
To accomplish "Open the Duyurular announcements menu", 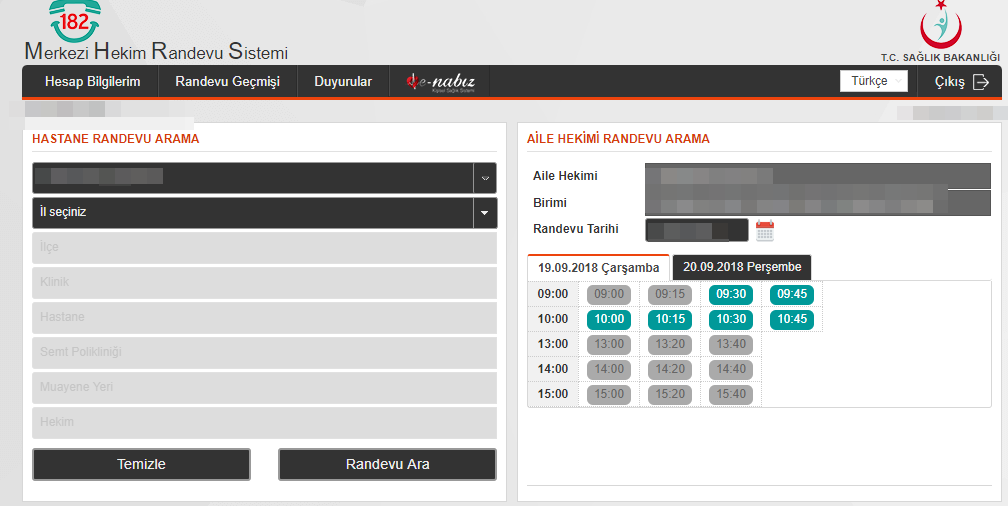I will (x=343, y=82).
